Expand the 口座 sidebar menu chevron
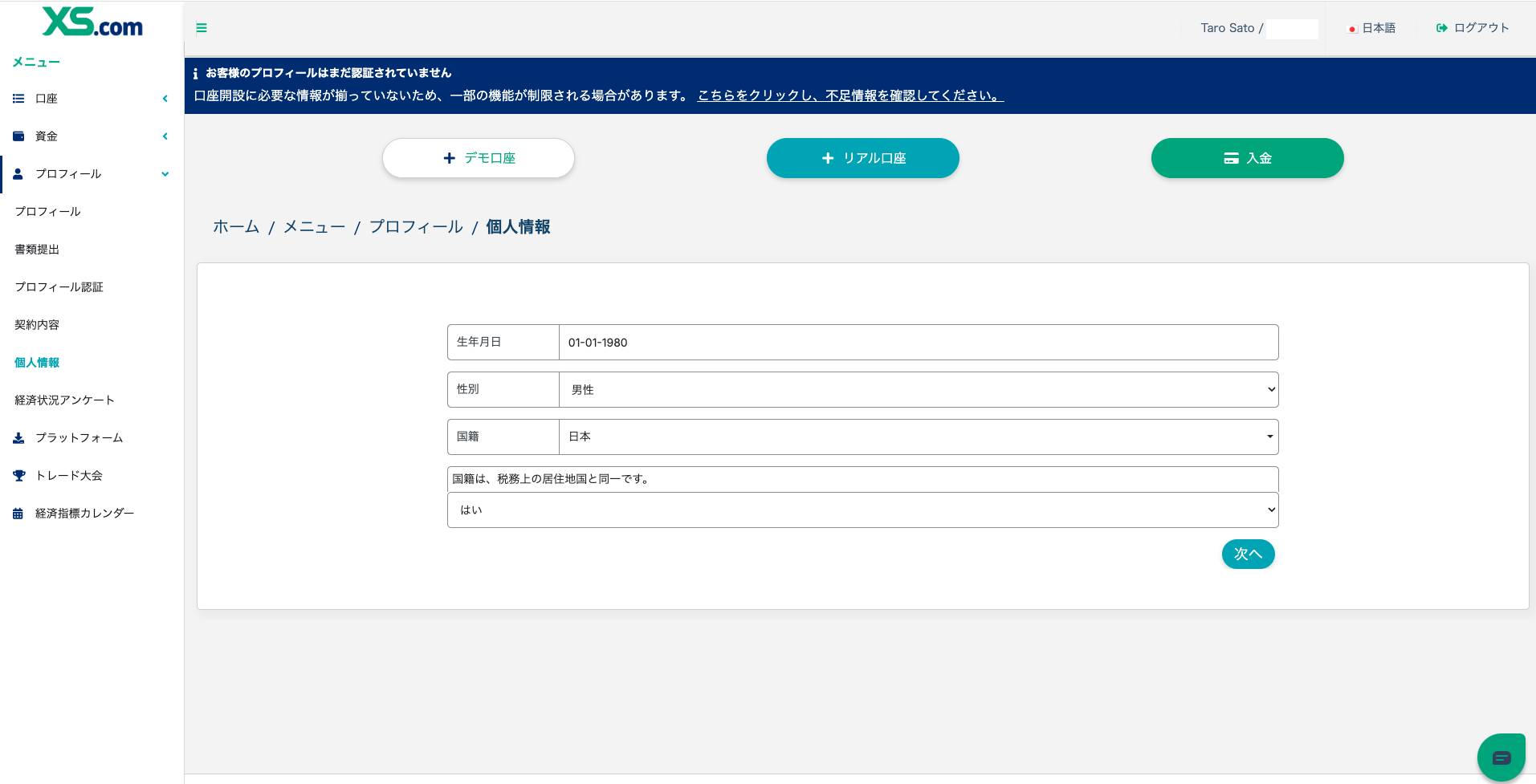Viewport: 1536px width, 784px height. pyautogui.click(x=165, y=99)
